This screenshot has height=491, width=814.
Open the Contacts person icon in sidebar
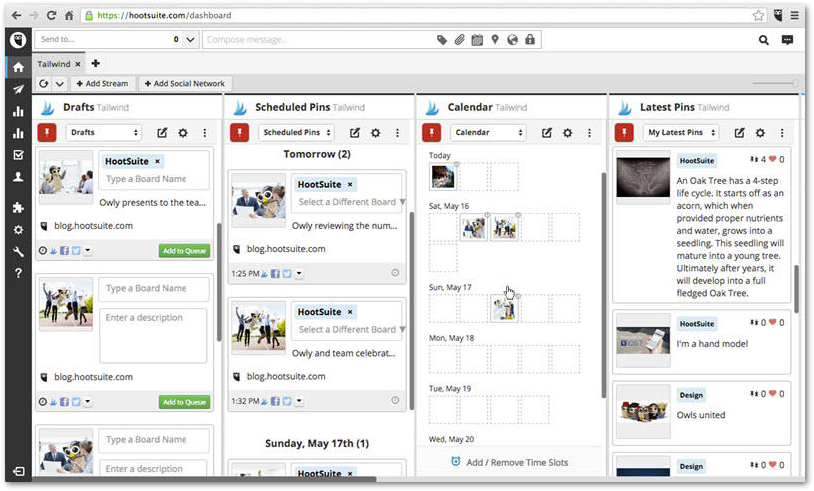tap(18, 177)
